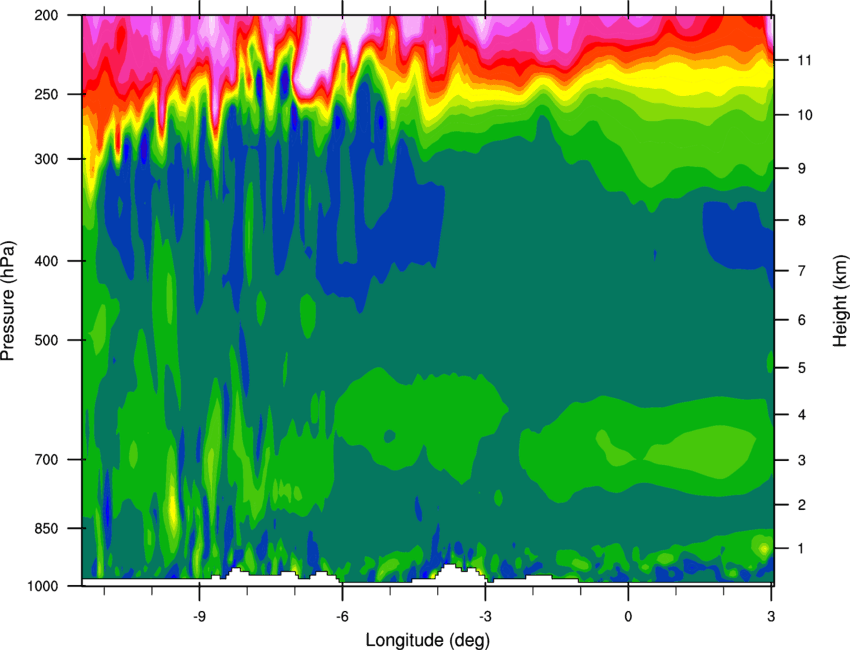
Task: Click the '400' pressure axis label
Action: pyautogui.click(x=47, y=261)
